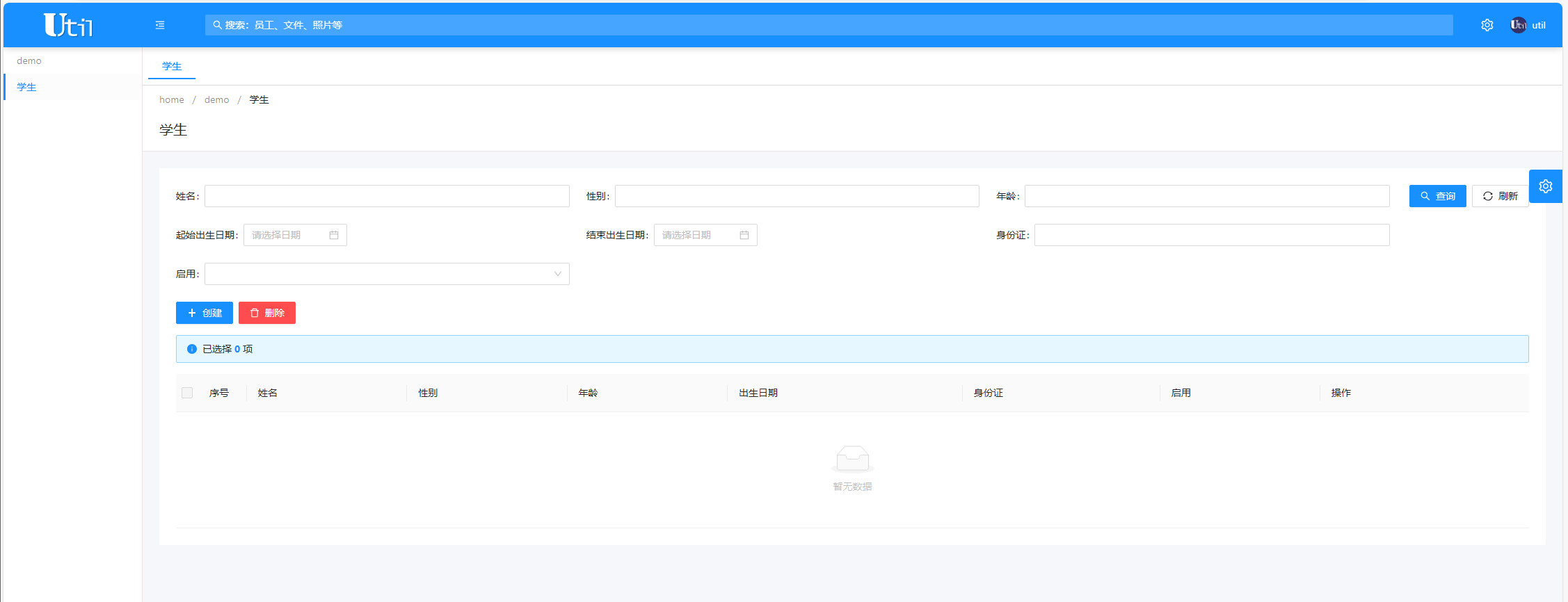This screenshot has width=1568, height=602.
Task: Click the 姓名 column header
Action: click(268, 393)
